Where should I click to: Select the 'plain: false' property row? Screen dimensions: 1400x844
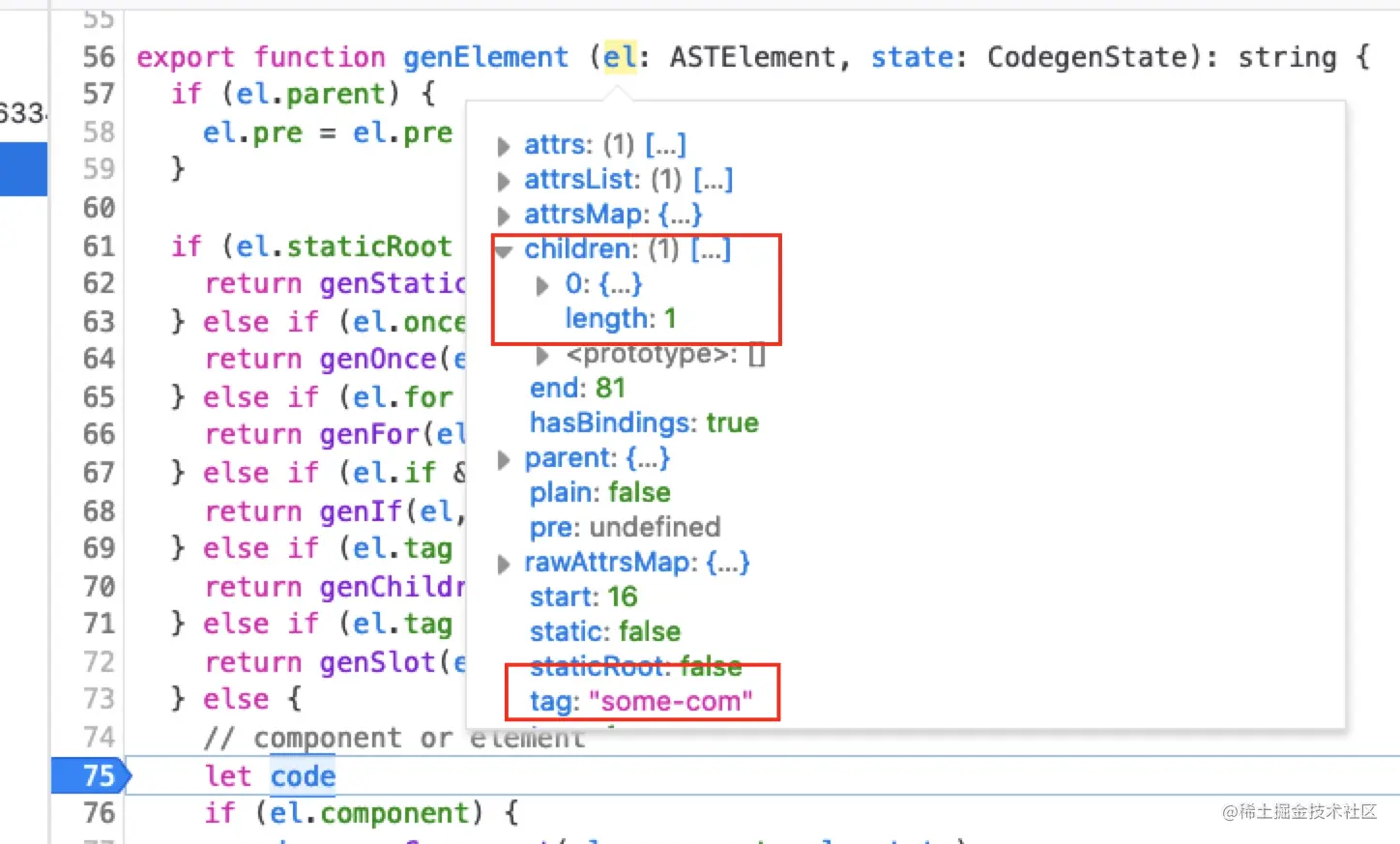point(599,492)
